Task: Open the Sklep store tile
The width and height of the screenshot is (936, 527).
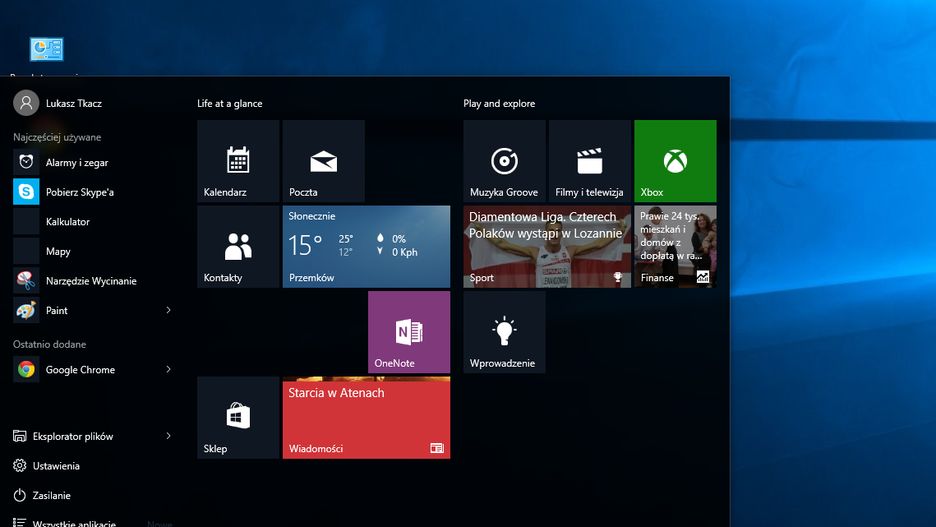Action: coord(238,417)
